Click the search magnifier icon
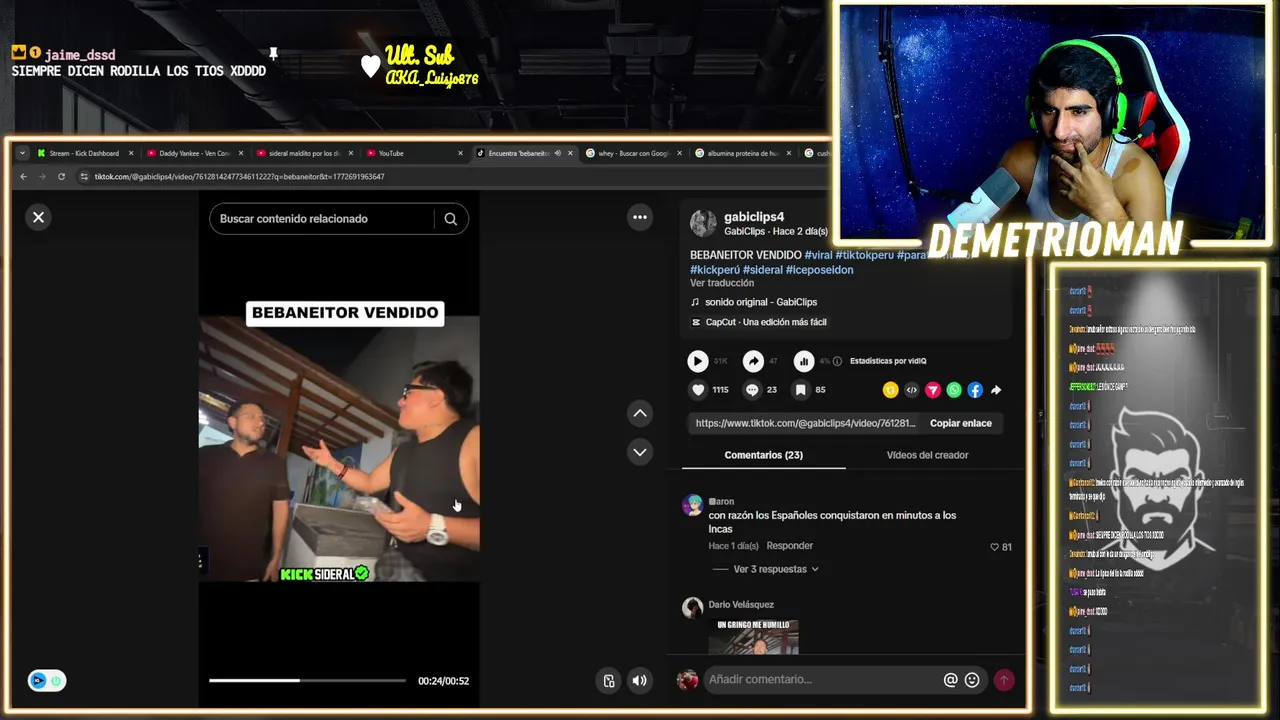Image resolution: width=1280 pixels, height=720 pixels. coord(451,219)
